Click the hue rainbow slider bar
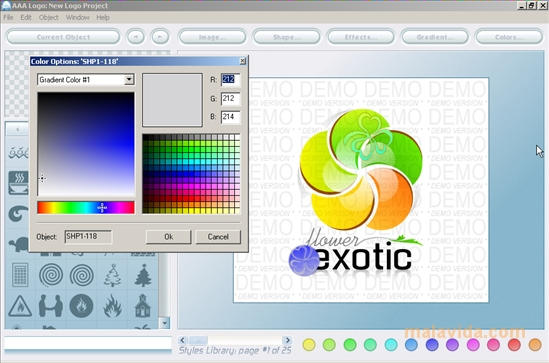The image size is (549, 363). click(86, 208)
